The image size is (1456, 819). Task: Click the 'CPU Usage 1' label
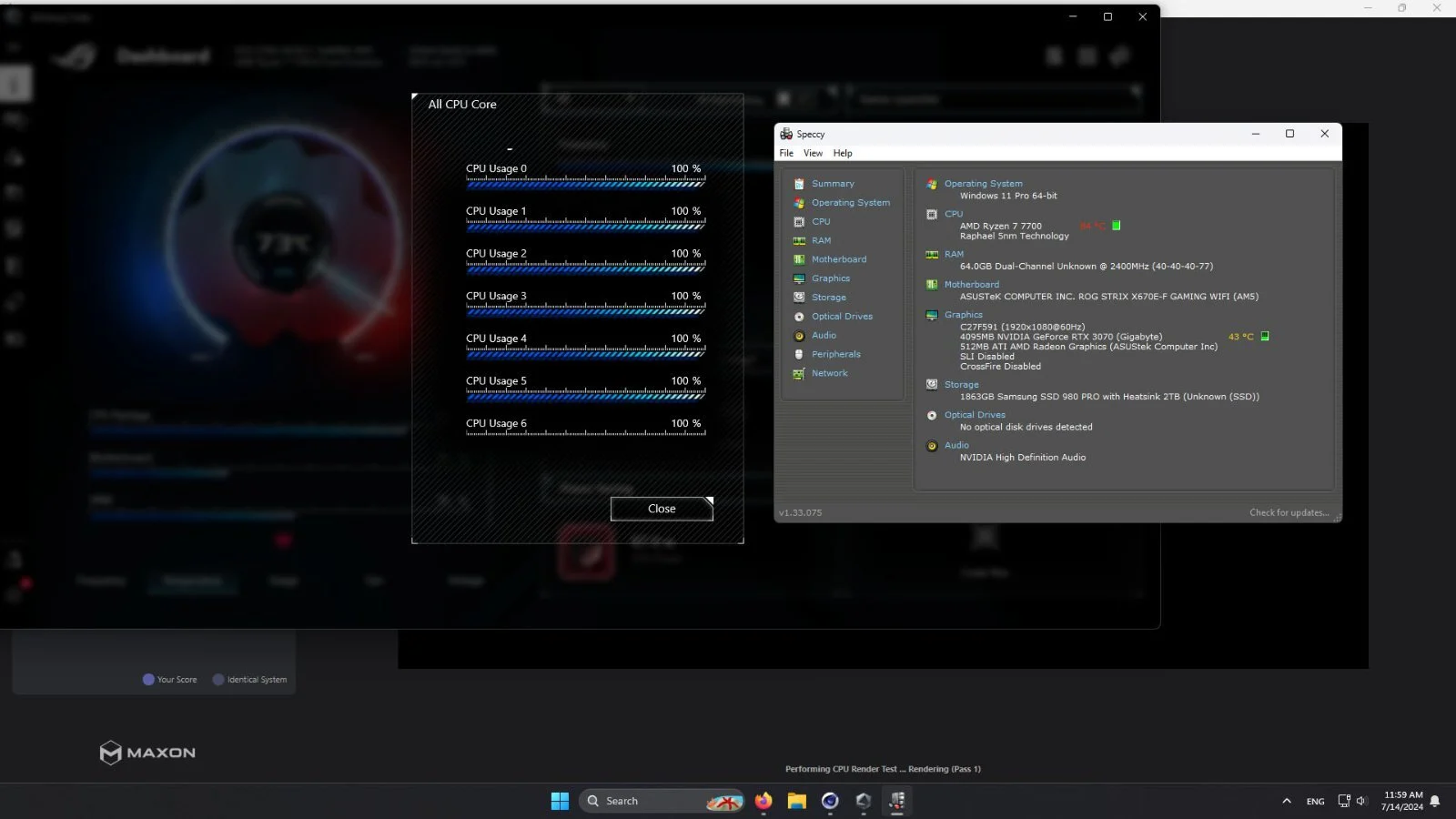point(496,211)
